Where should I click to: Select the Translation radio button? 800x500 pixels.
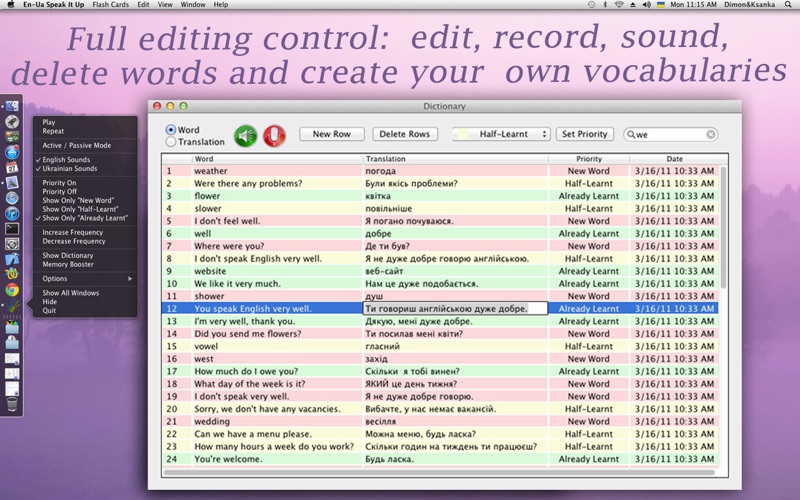pos(171,142)
